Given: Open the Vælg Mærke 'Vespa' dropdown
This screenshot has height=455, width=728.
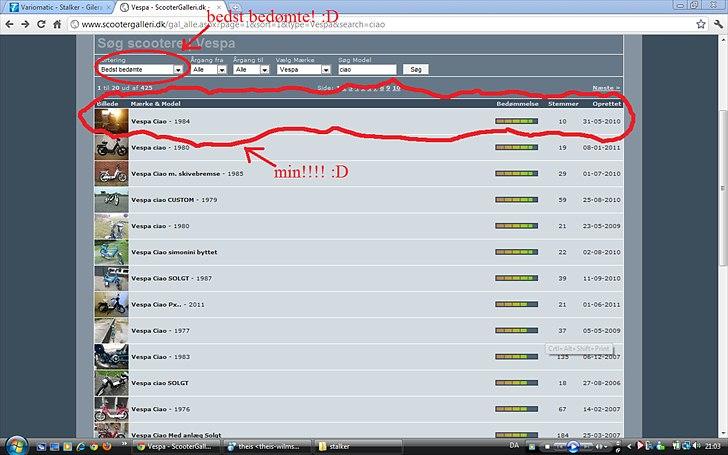Looking at the screenshot, I should (303, 70).
